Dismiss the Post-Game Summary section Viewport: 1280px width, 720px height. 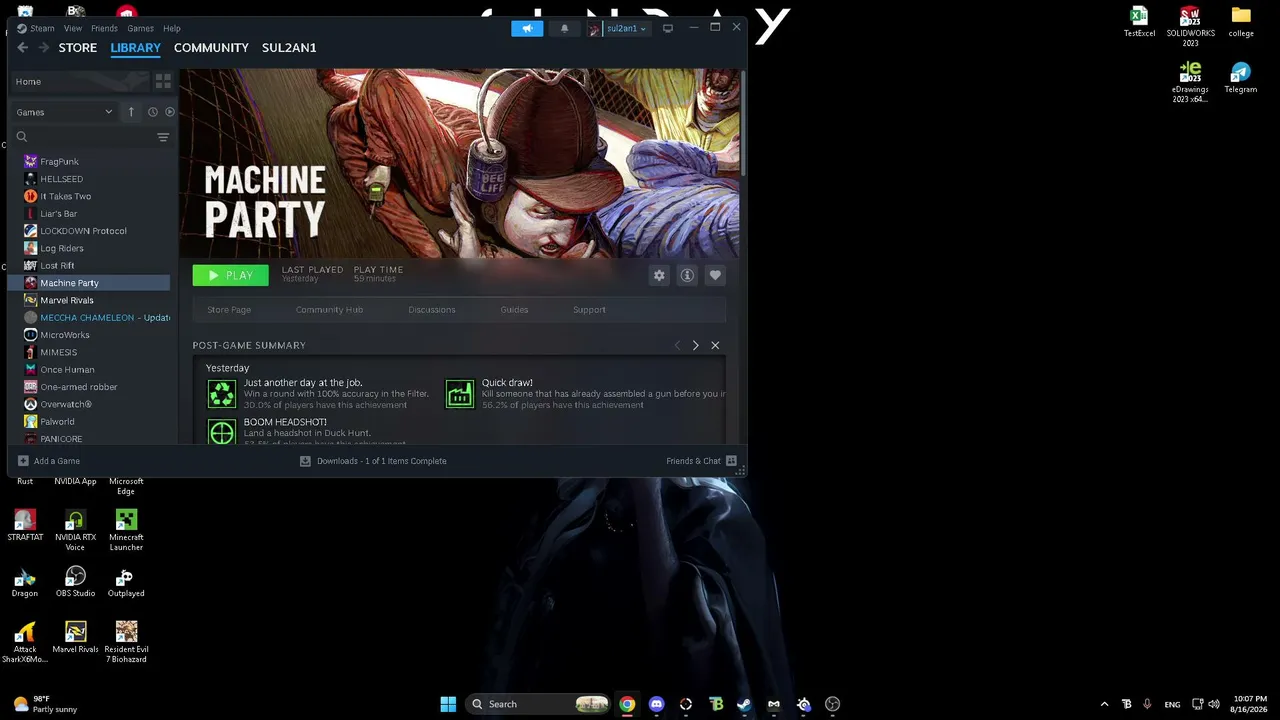(715, 345)
